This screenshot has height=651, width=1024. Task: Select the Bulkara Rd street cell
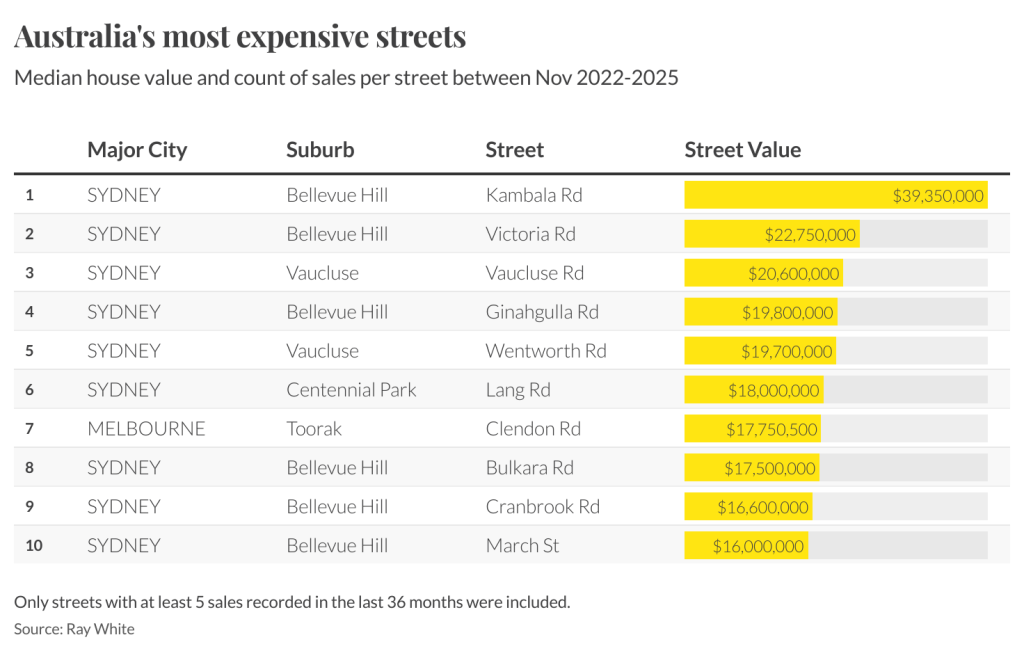[529, 468]
